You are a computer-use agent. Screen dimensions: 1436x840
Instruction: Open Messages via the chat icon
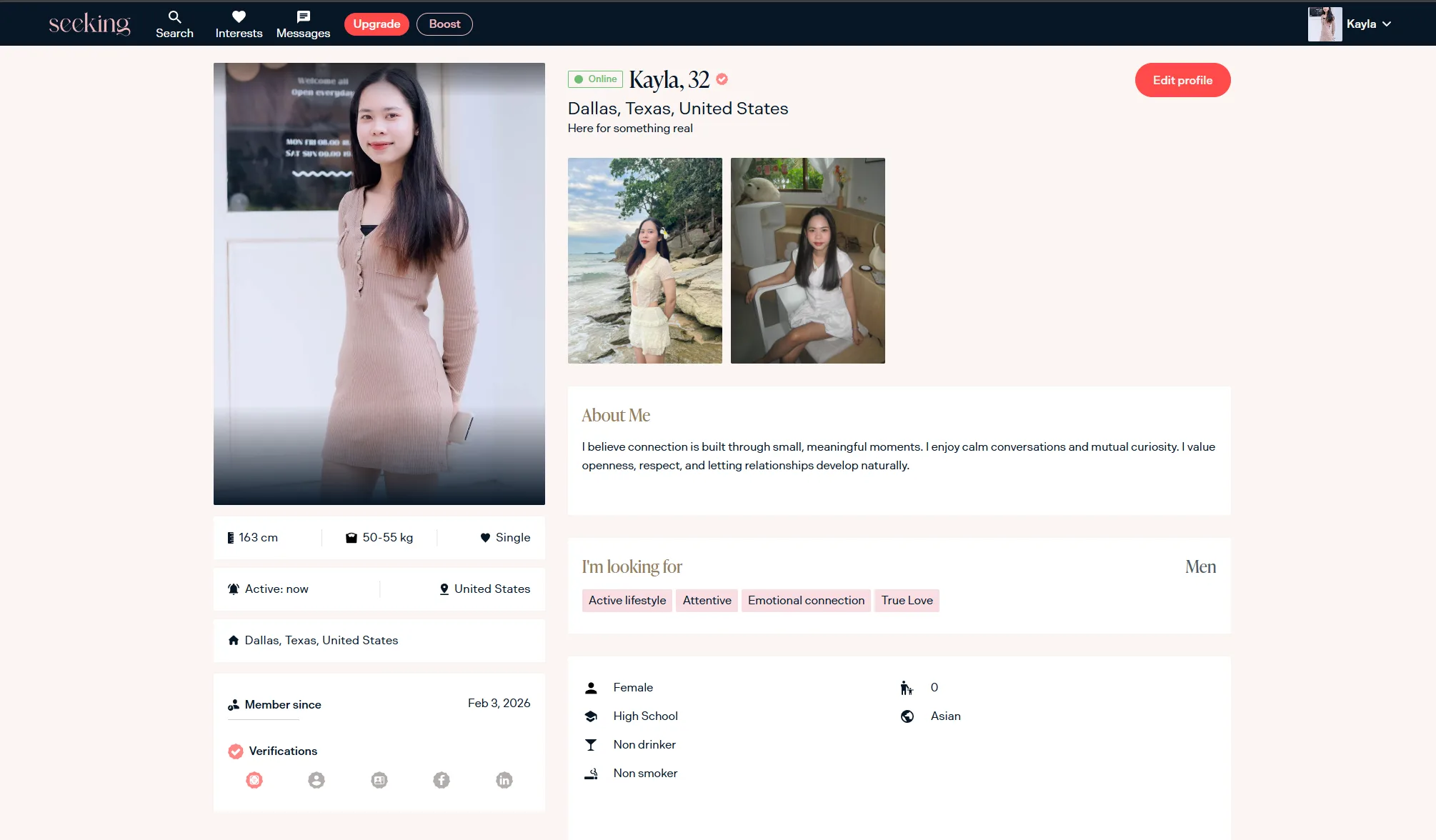point(303,24)
